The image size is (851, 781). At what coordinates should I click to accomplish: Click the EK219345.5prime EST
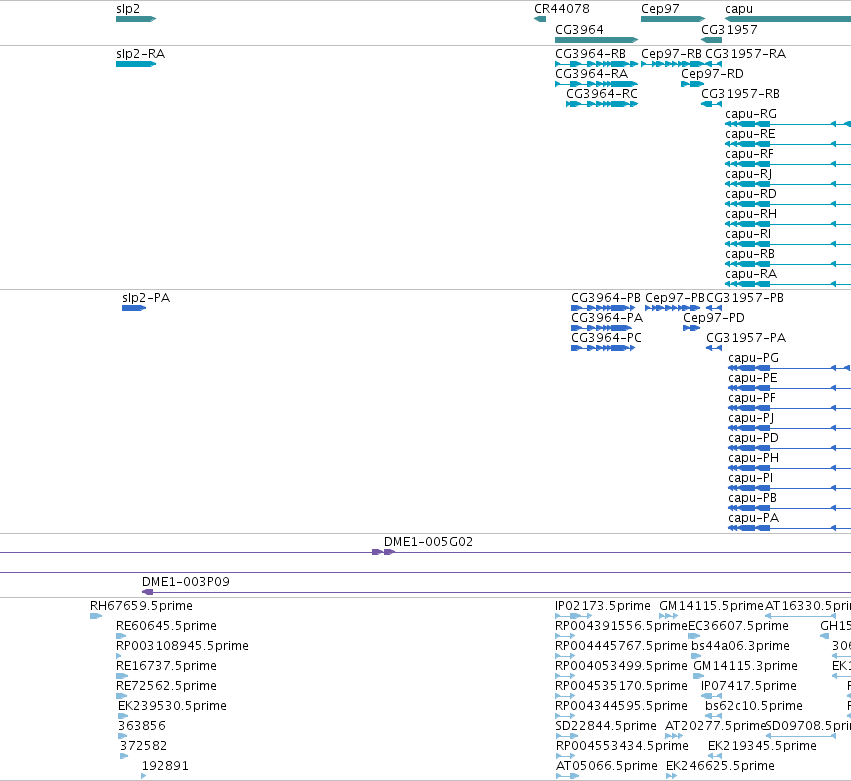[715, 757]
